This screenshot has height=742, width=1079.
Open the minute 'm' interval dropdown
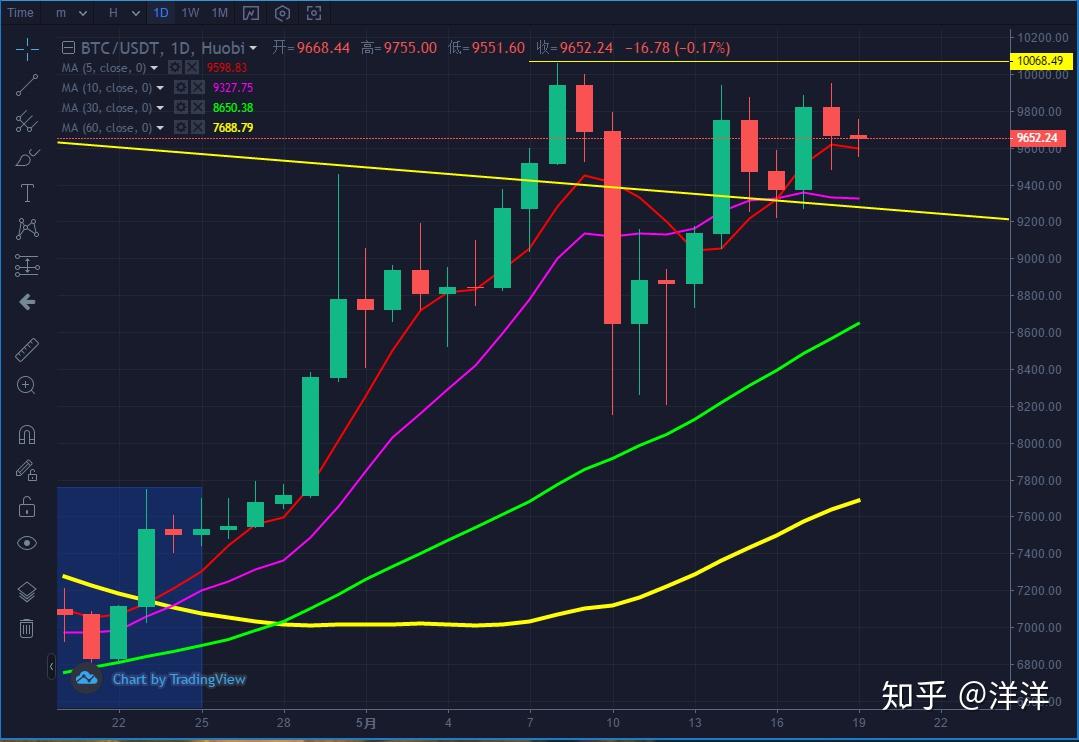(71, 13)
